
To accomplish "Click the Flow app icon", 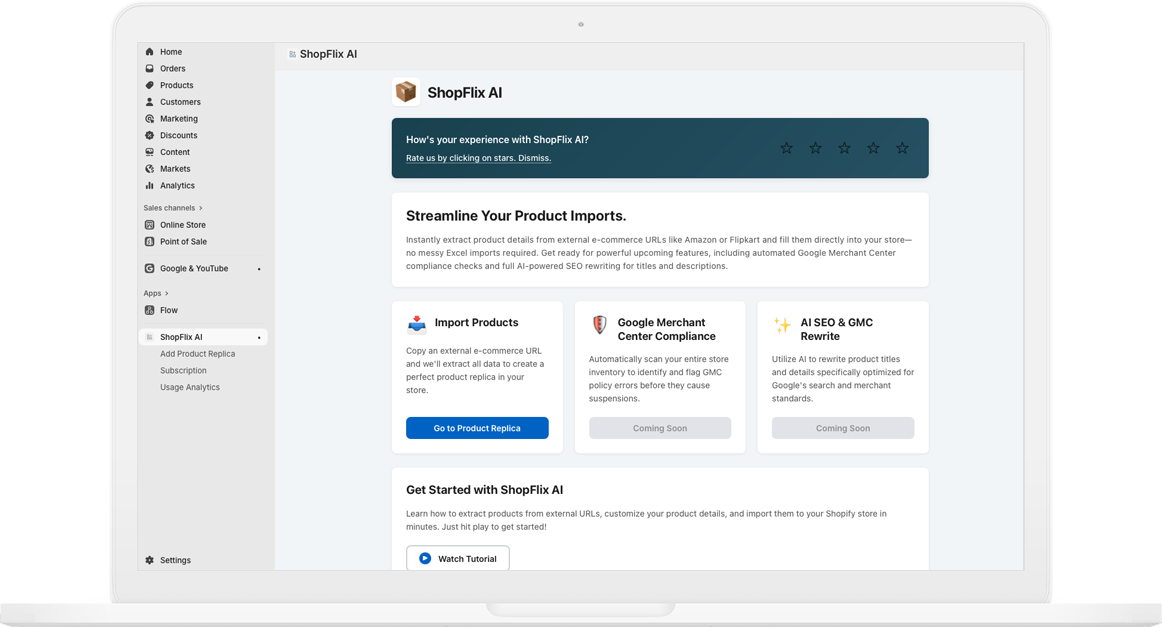I will coord(150,310).
